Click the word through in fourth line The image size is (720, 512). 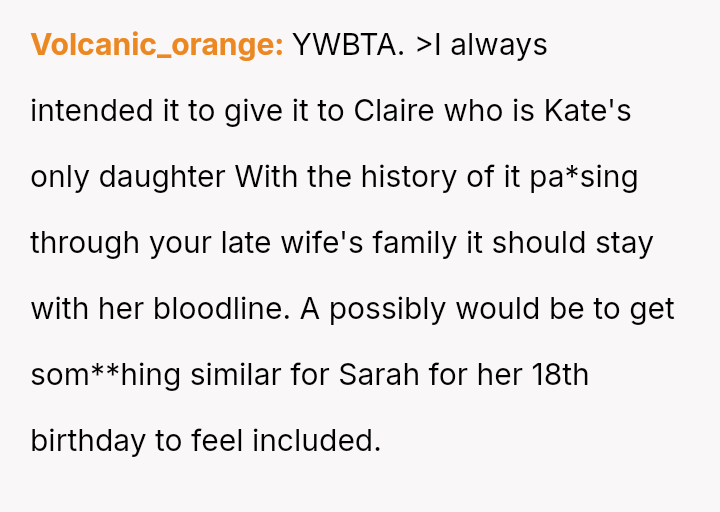coord(85,243)
